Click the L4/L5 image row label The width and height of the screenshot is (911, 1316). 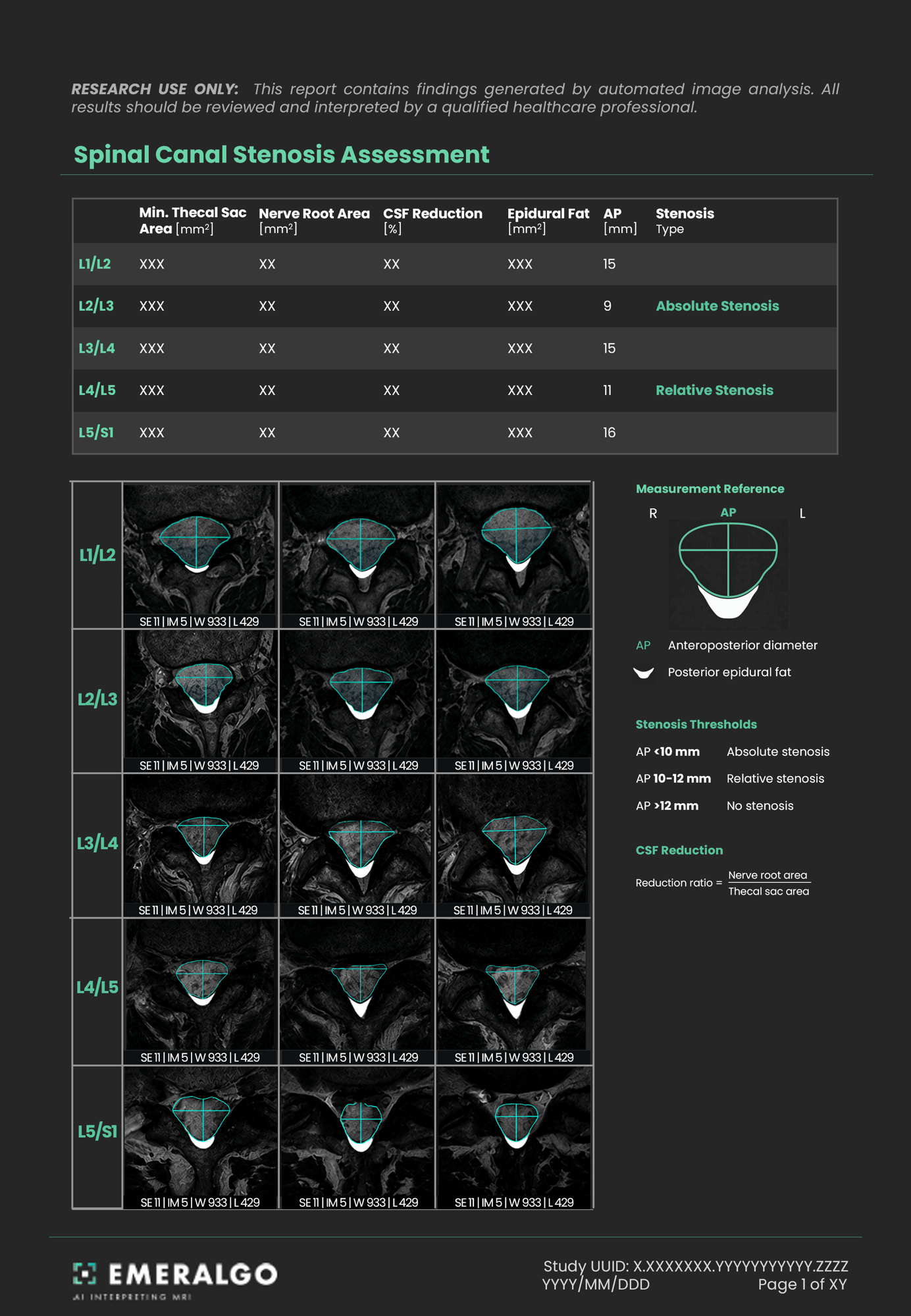pos(97,987)
